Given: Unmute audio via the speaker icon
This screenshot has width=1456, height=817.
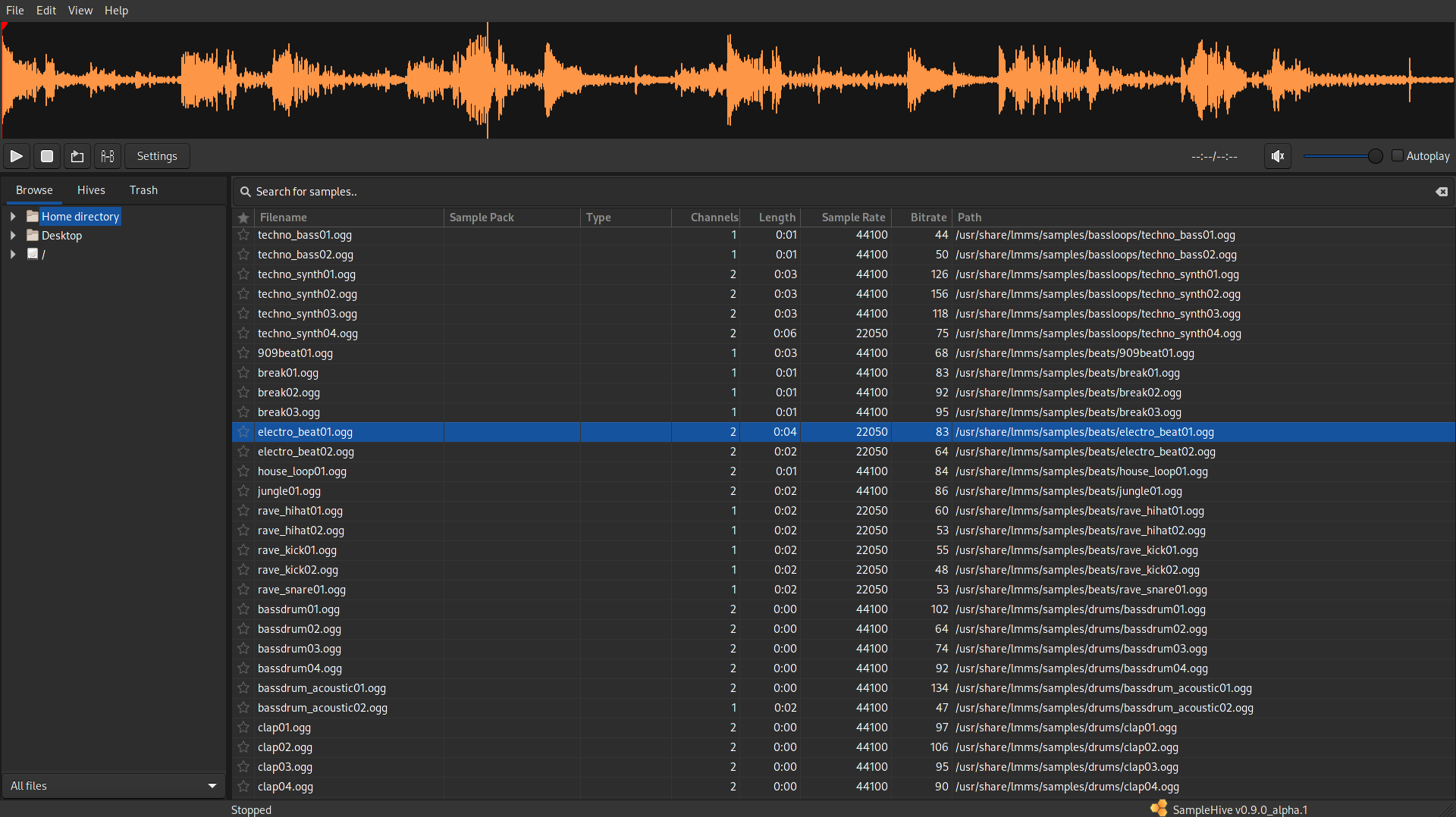Looking at the screenshot, I should coord(1277,156).
